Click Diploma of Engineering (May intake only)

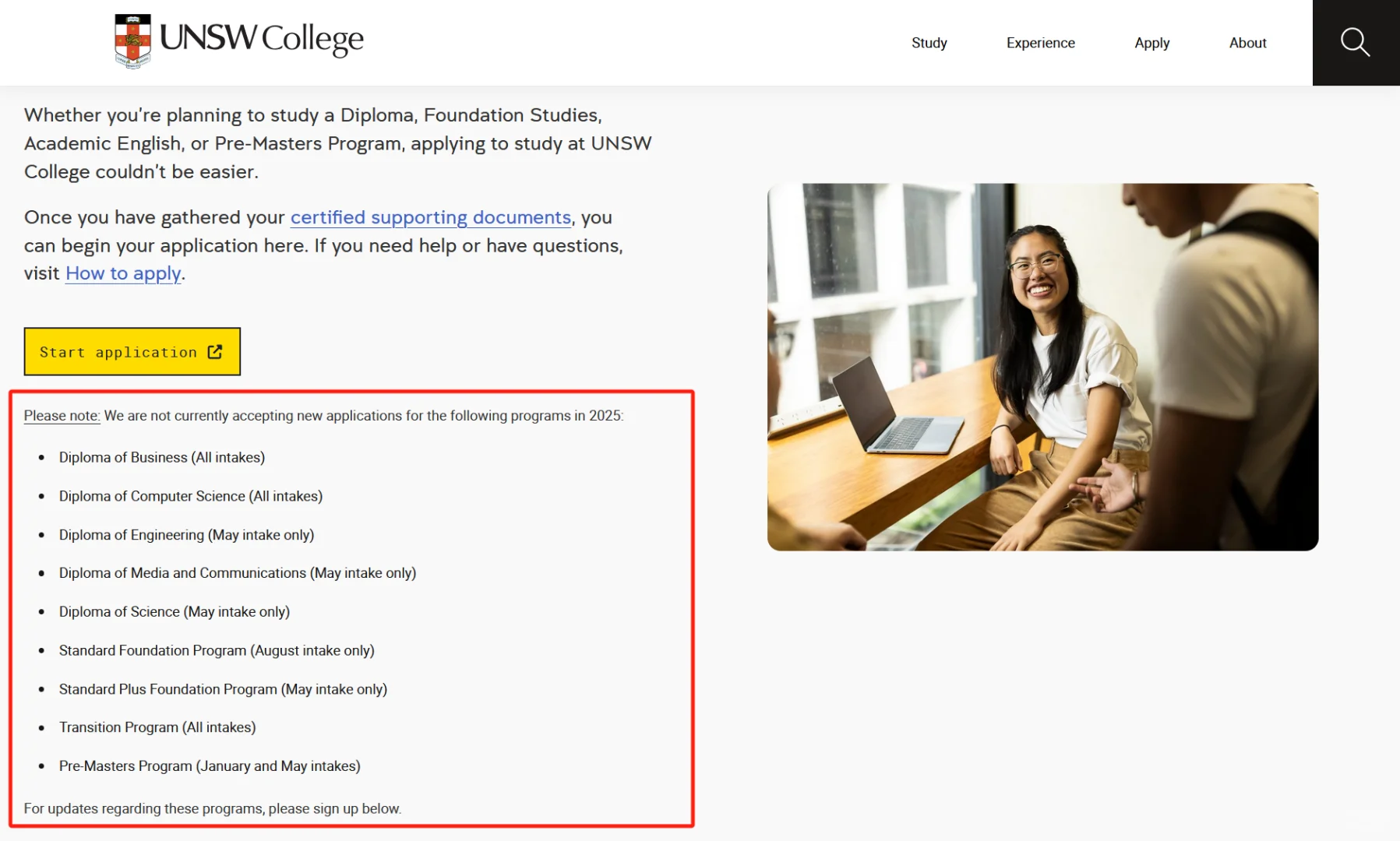(x=187, y=535)
